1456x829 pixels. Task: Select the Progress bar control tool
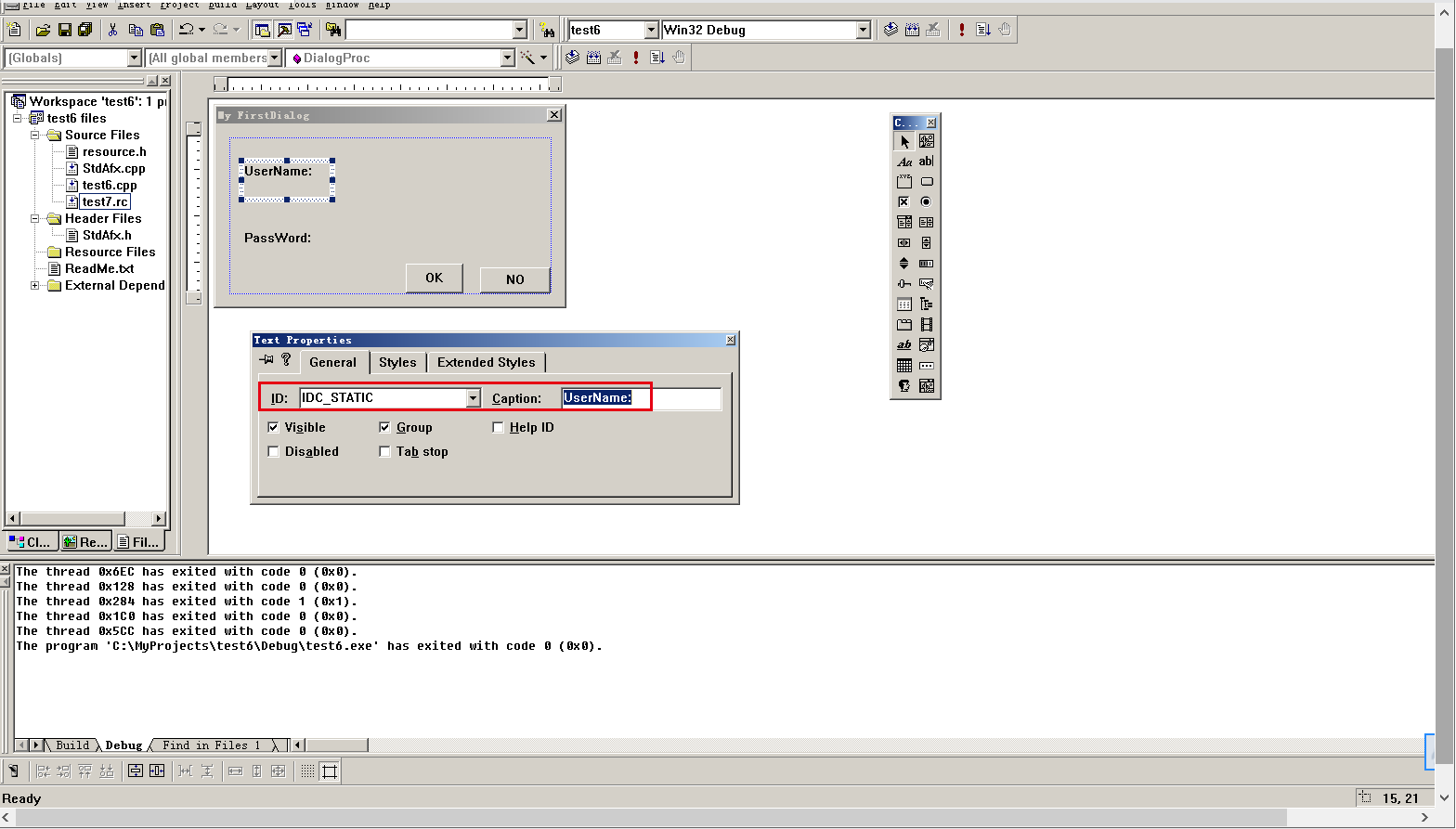pyautogui.click(x=927, y=263)
